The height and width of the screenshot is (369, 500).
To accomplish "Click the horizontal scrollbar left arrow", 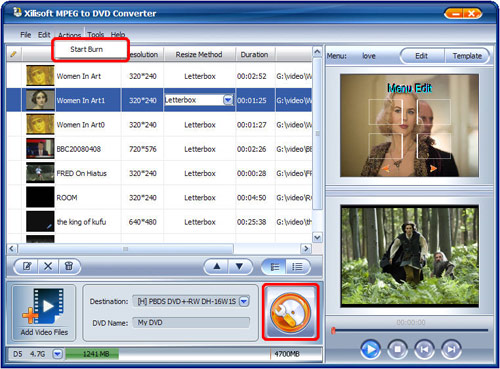I will [12, 249].
